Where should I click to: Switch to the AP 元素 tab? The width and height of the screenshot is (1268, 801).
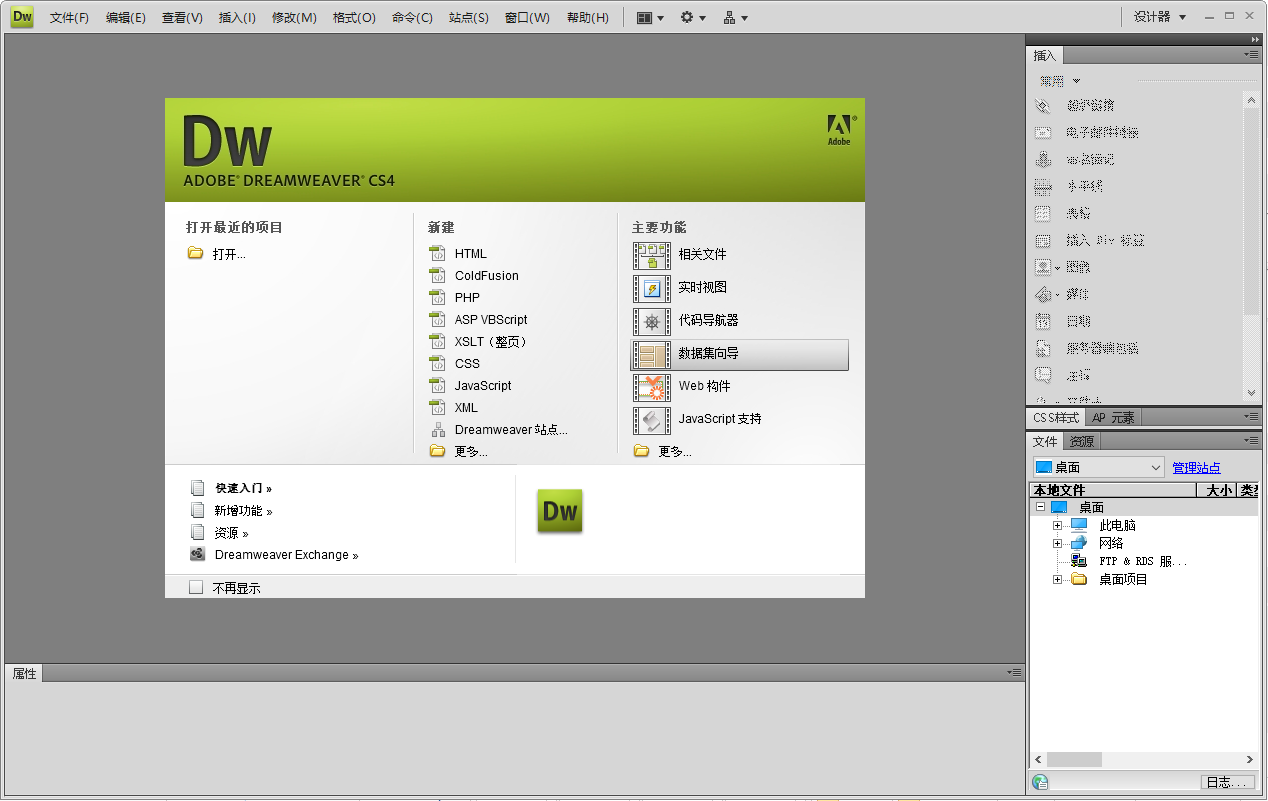pyautogui.click(x=1113, y=418)
